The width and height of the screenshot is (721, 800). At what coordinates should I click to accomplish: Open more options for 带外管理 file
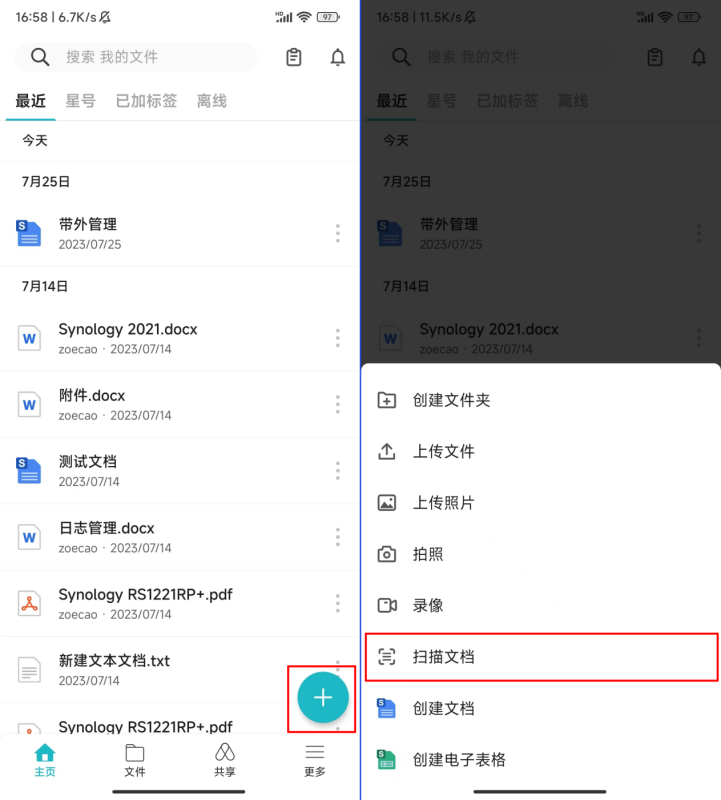click(337, 233)
